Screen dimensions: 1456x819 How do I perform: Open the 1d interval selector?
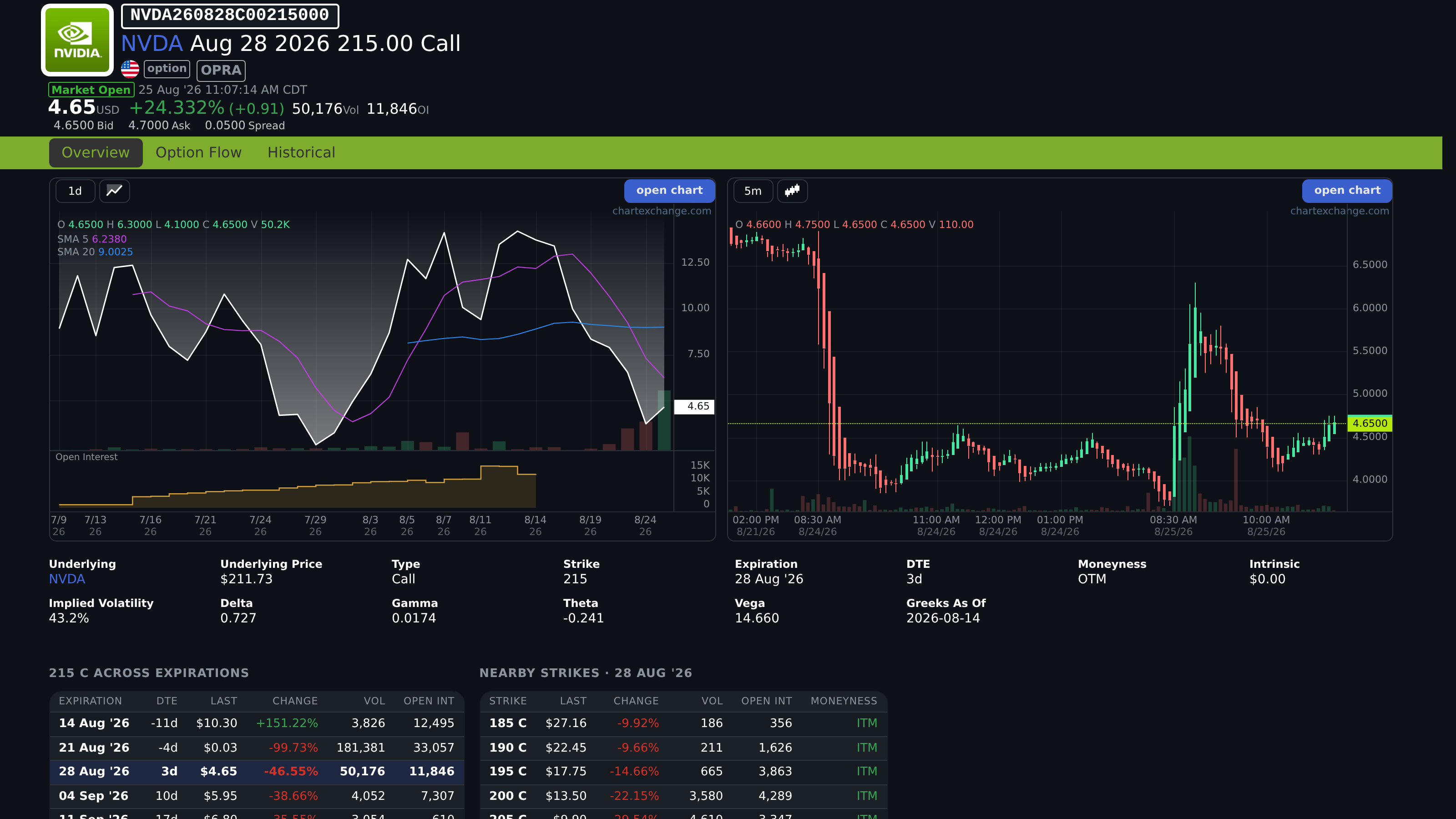75,191
